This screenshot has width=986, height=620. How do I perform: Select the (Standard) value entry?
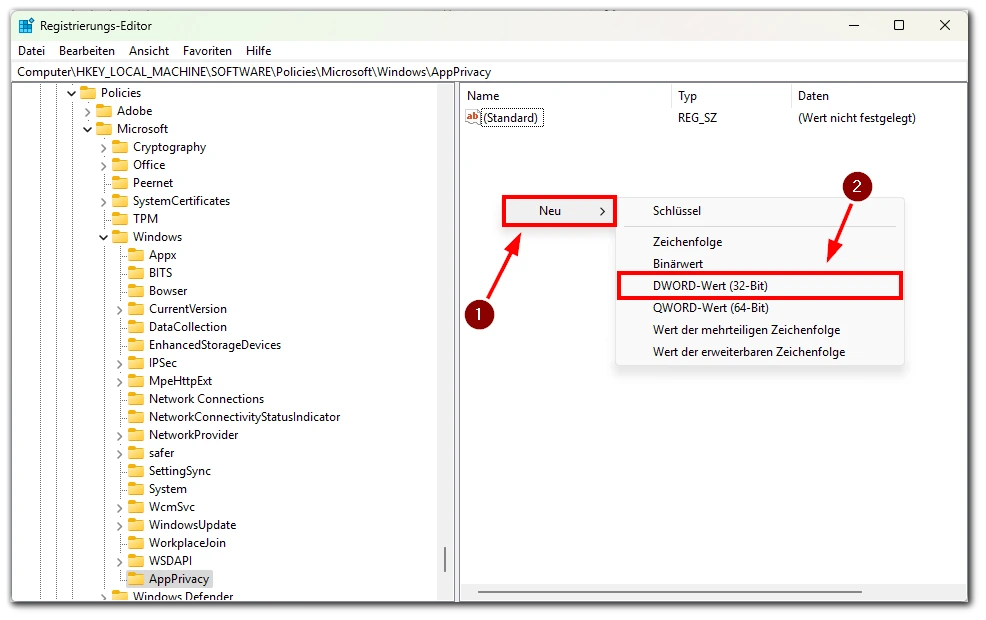pos(511,118)
